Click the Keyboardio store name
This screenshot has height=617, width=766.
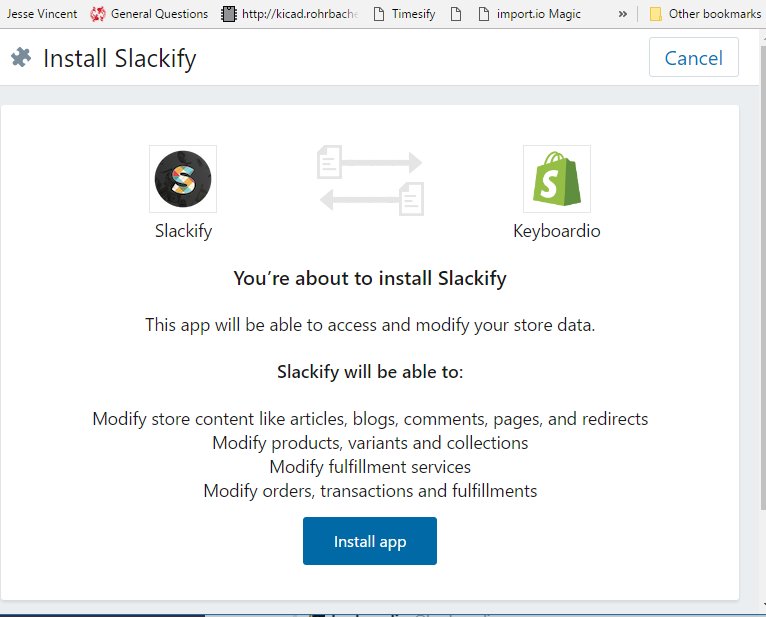[557, 231]
